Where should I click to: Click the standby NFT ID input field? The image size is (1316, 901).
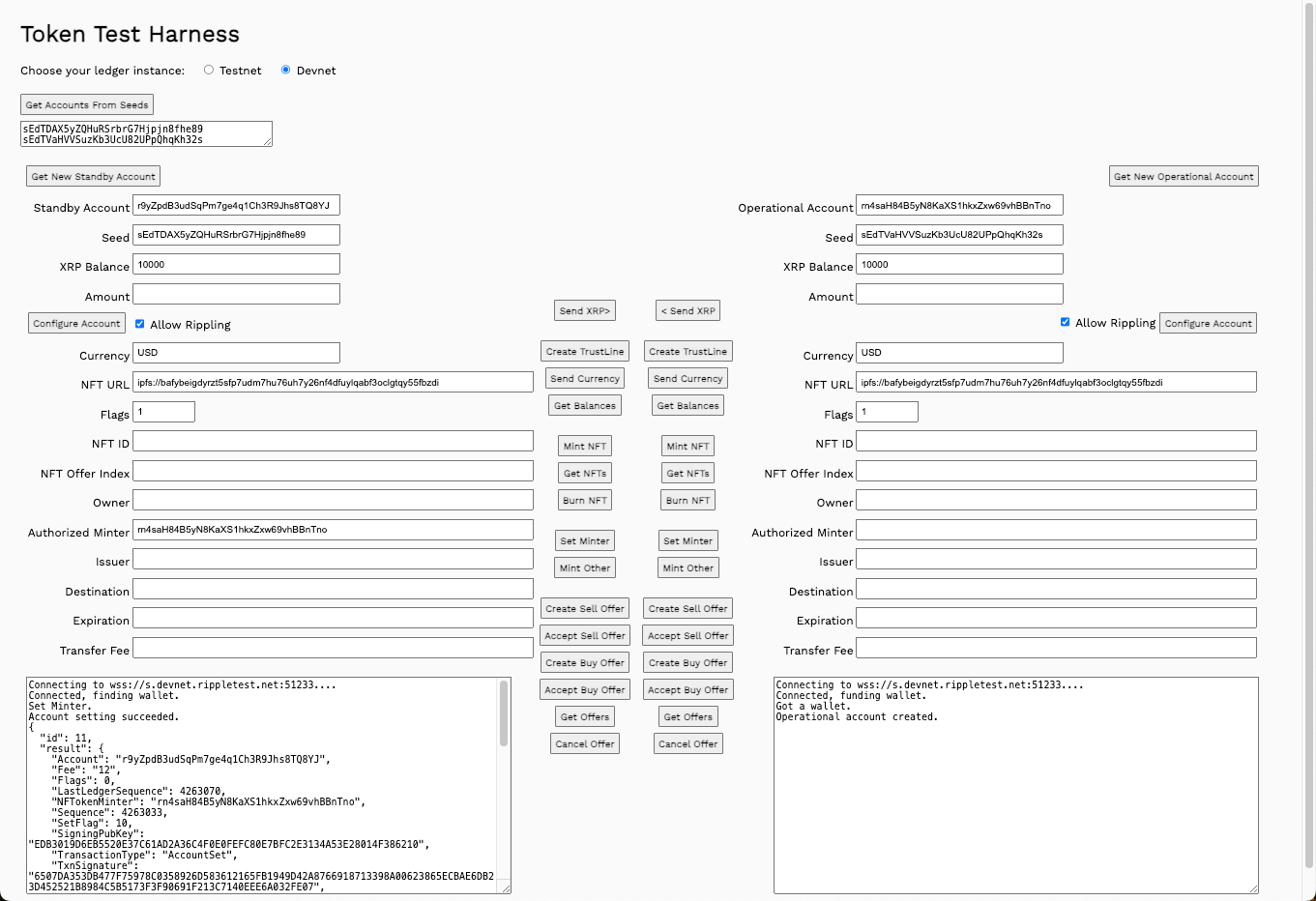333,441
